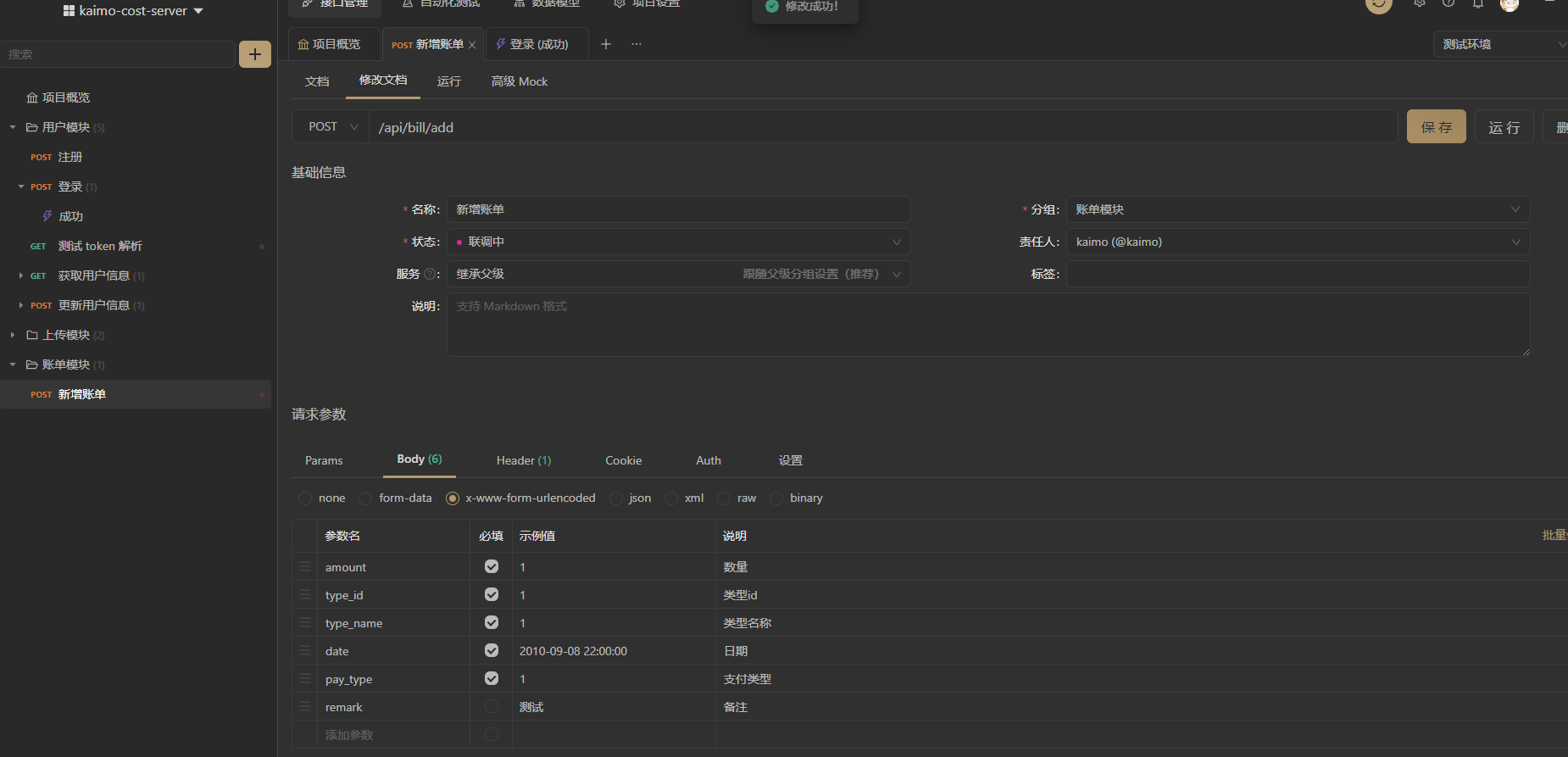This screenshot has width=1568, height=757.
Task: Collapse the 登录 item
Action: point(21,186)
